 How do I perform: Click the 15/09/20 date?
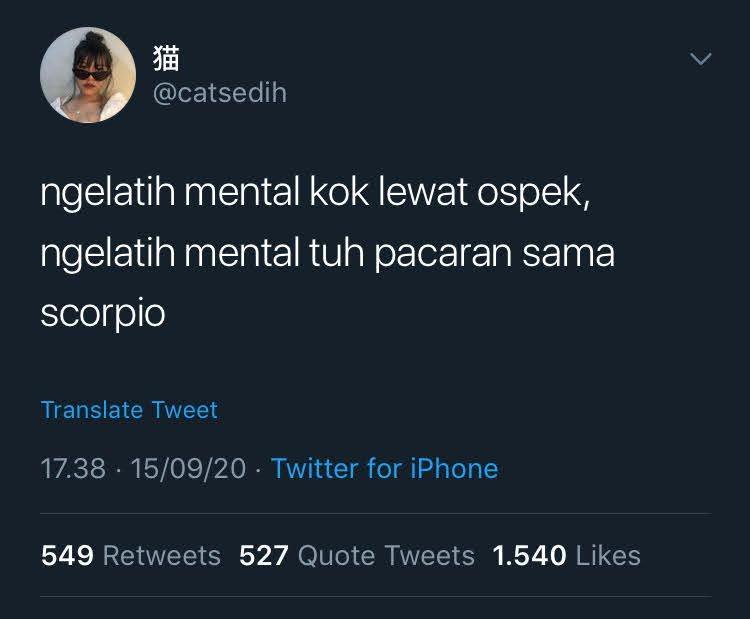188,468
